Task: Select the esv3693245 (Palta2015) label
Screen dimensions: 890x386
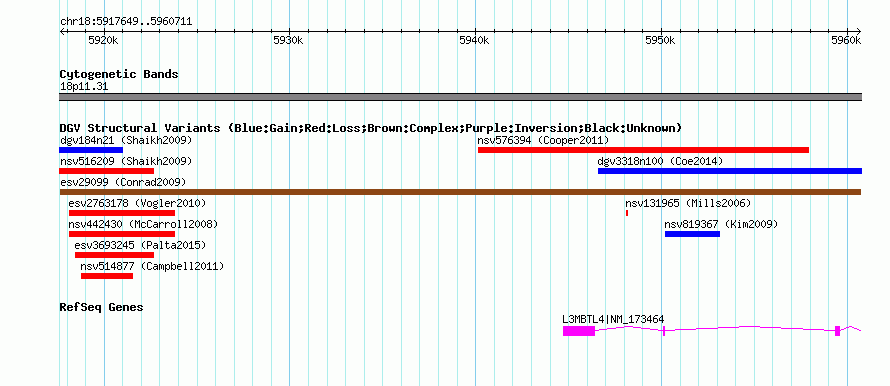Action: [x=140, y=245]
